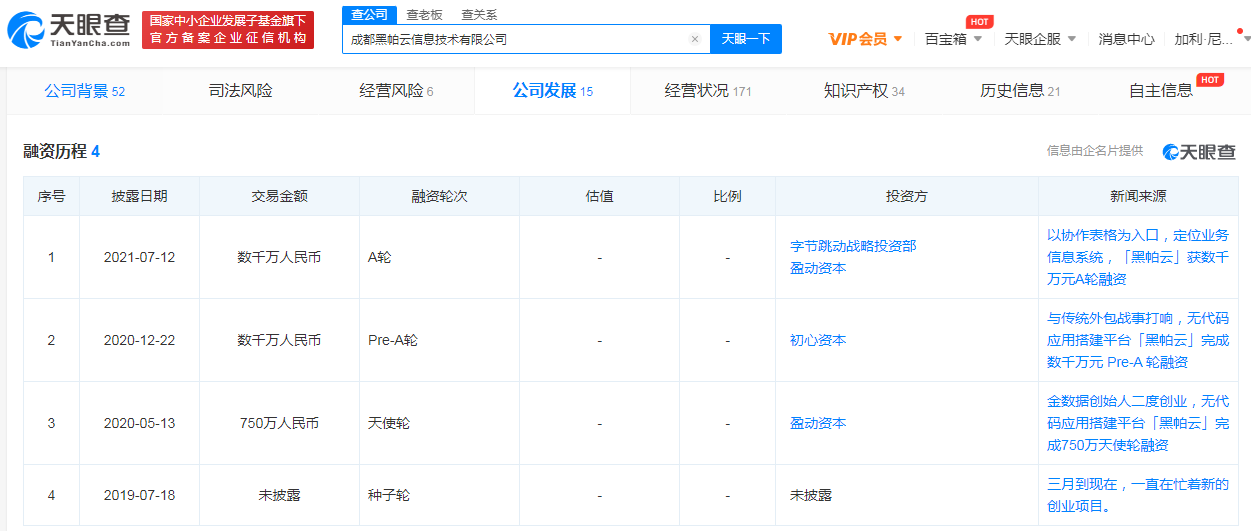Select the 公司发展 tab
The width and height of the screenshot is (1251, 531).
point(552,91)
